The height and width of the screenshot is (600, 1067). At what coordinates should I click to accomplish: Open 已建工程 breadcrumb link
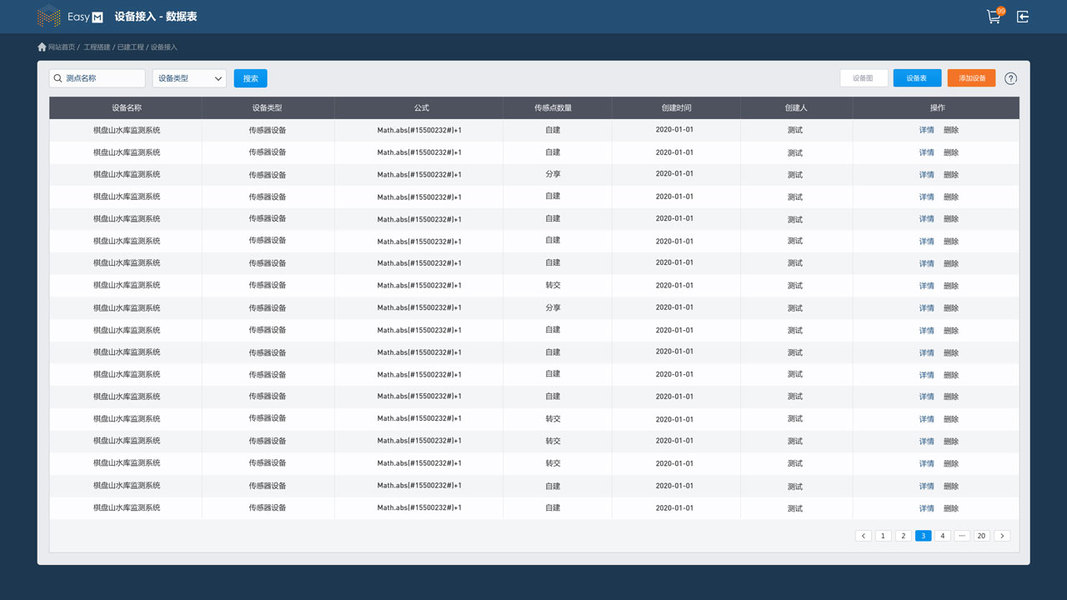[130, 47]
